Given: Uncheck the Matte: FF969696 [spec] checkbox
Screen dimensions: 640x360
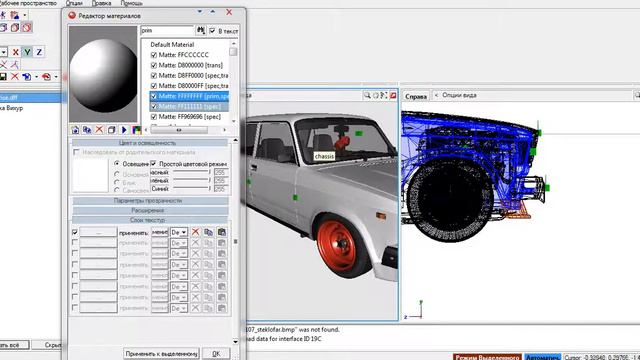Looking at the screenshot, I should [x=154, y=117].
